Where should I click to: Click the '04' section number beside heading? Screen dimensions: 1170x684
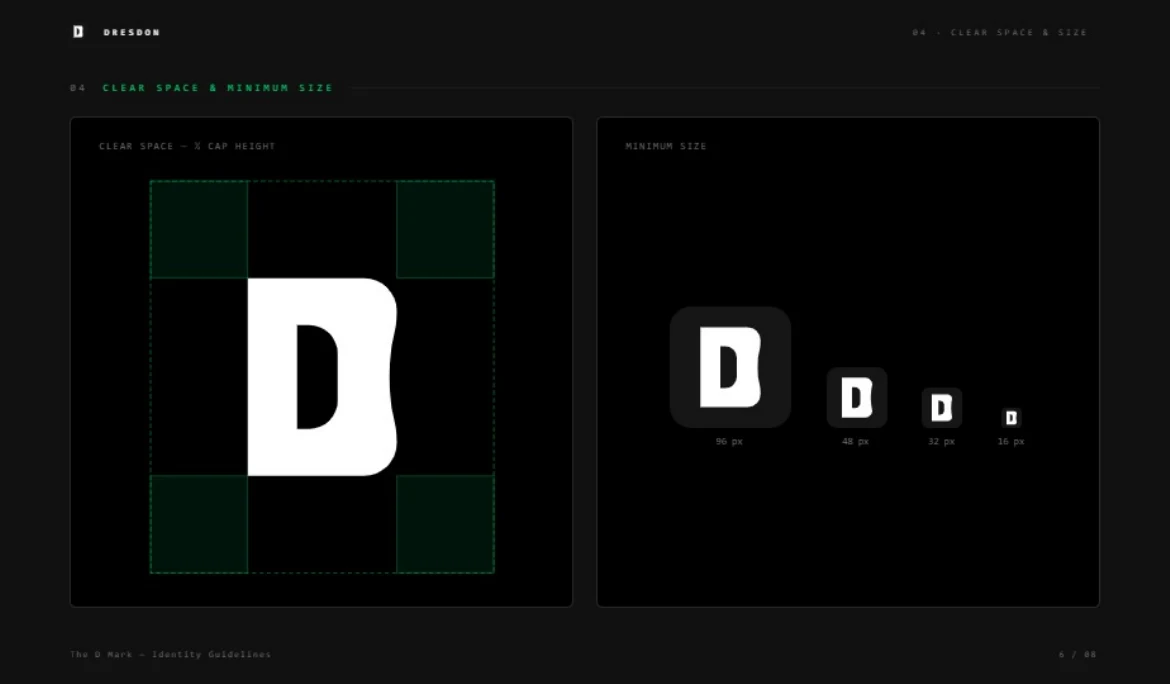point(78,88)
